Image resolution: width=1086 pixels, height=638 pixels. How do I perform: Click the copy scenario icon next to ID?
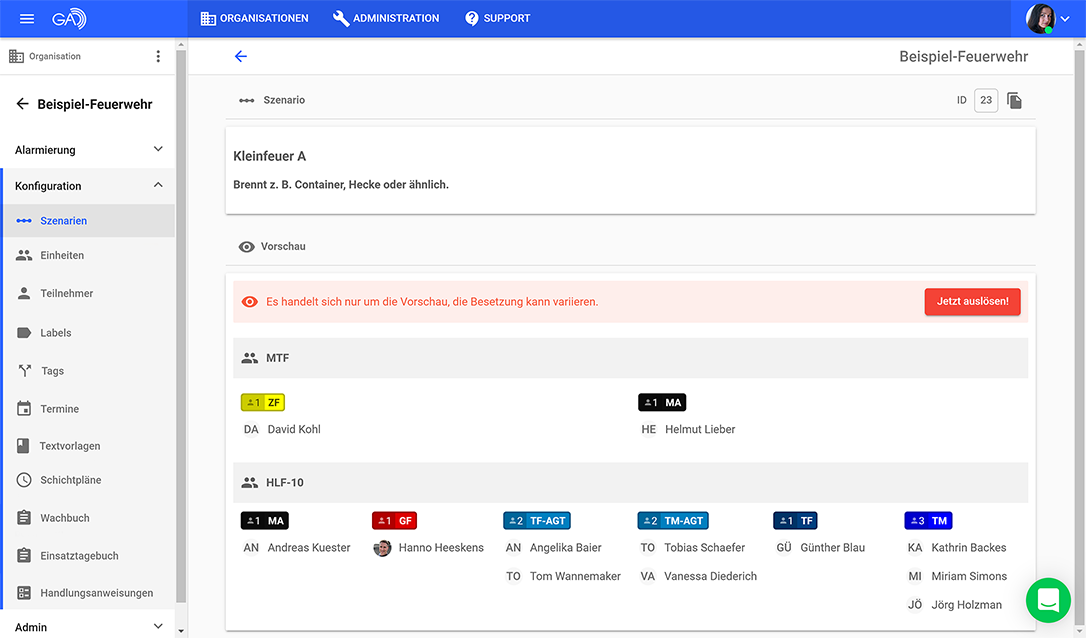1014,100
